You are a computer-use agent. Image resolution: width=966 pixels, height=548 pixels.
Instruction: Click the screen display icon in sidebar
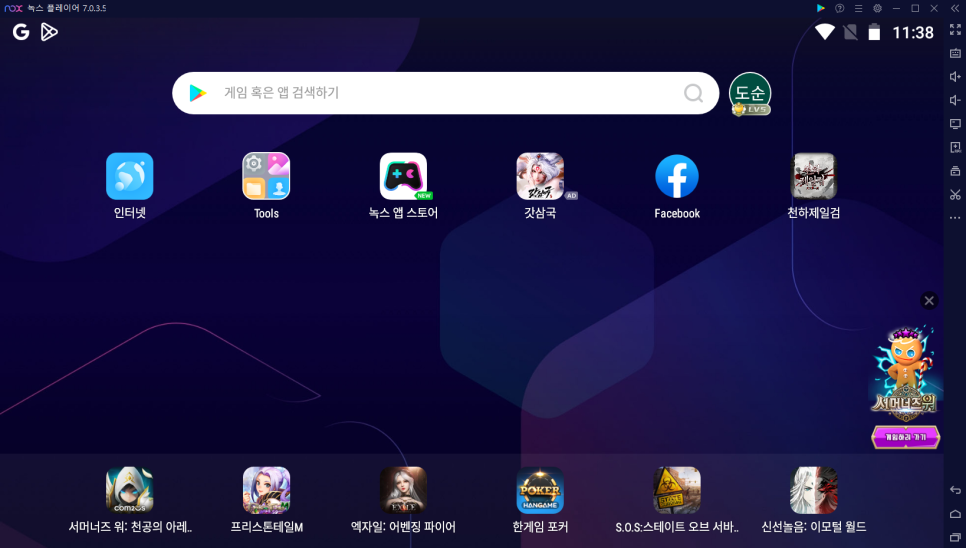[x=955, y=124]
